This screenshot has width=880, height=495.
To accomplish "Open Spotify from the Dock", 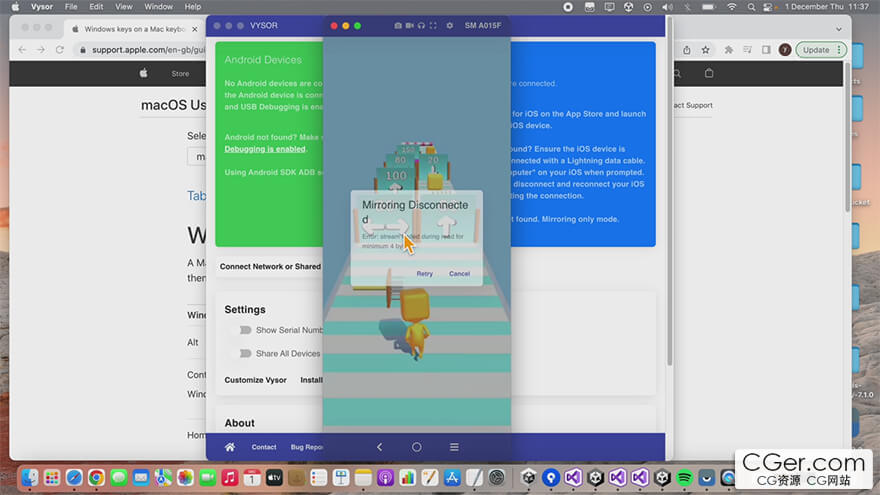I will (x=684, y=478).
